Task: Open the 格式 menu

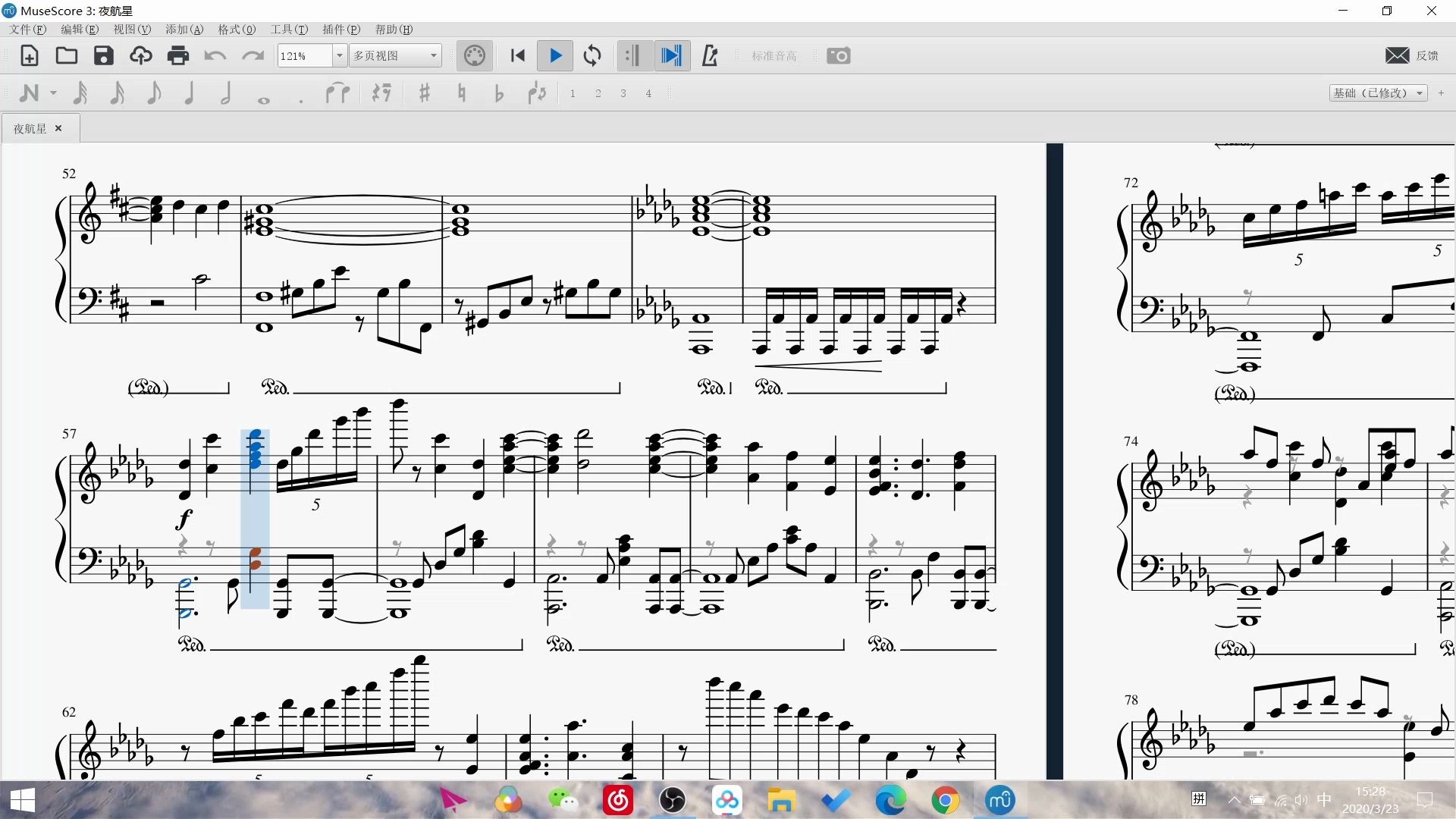Action: coord(237,29)
